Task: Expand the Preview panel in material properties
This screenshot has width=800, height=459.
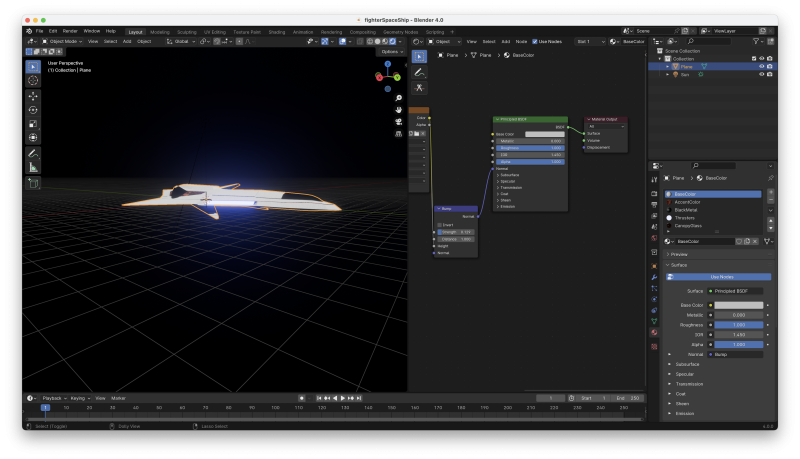Action: (x=668, y=254)
